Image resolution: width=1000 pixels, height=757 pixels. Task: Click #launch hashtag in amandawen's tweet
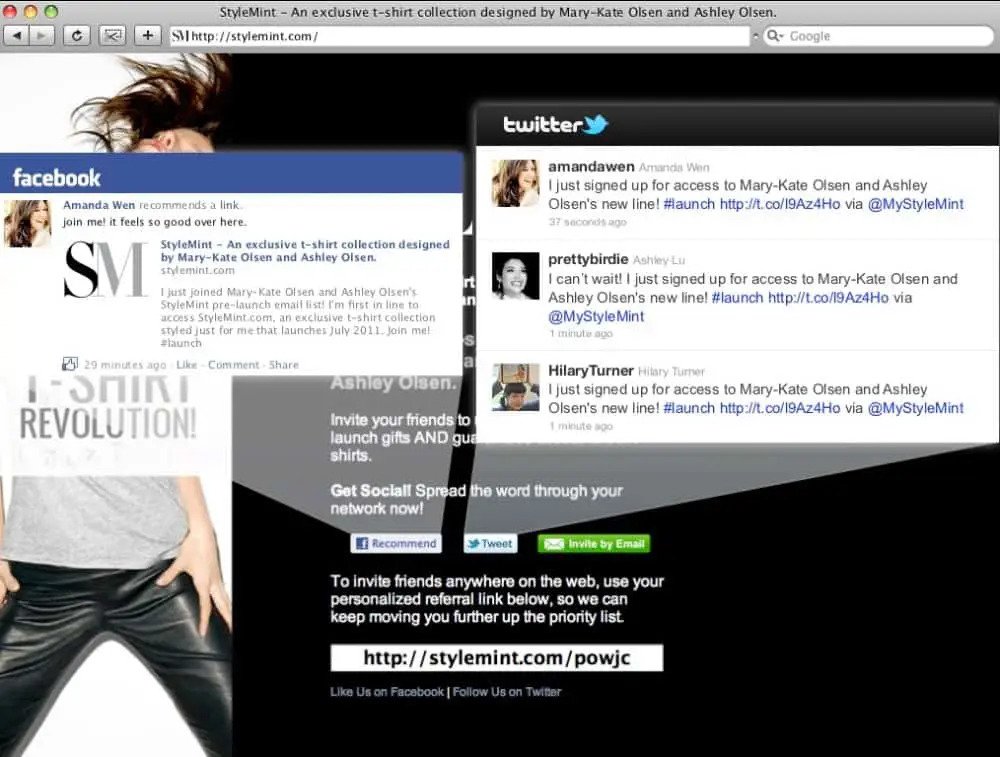[x=689, y=204]
